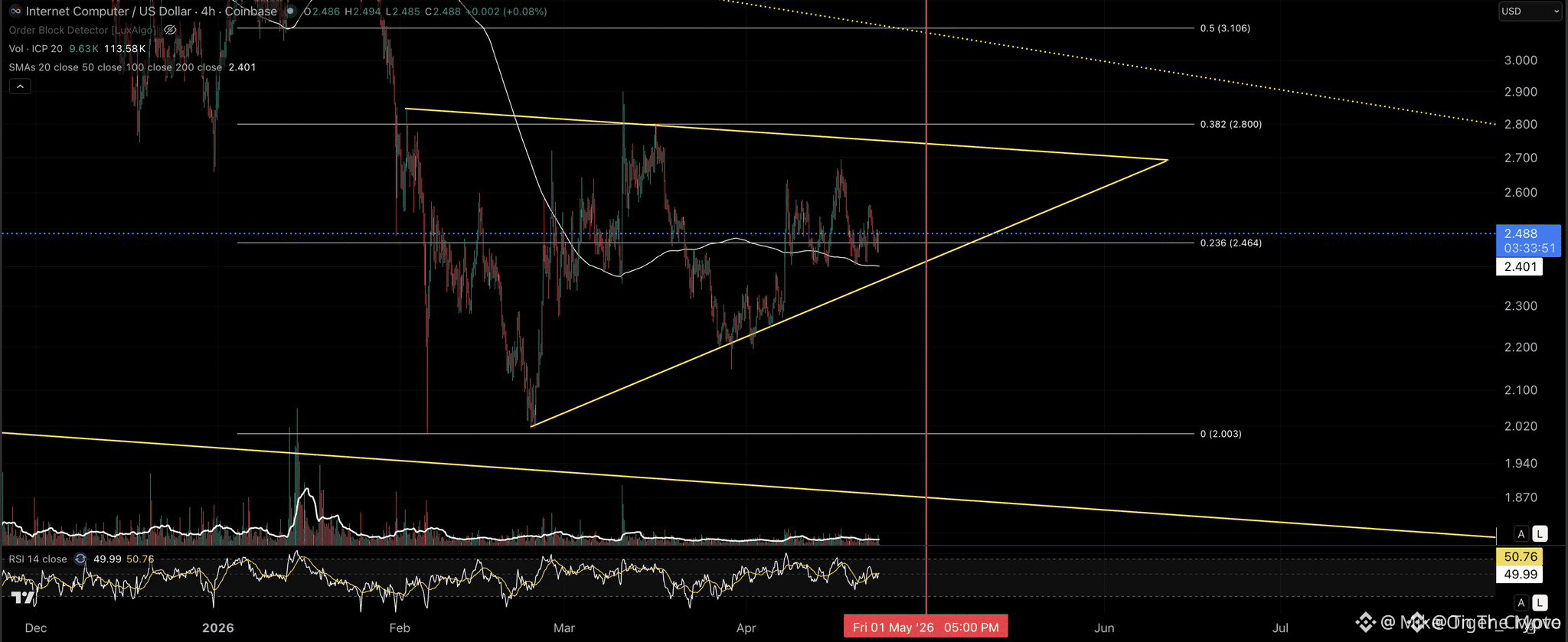Click the Jul label on time axis
Screen dimensions: 1568x642
click(x=1280, y=628)
